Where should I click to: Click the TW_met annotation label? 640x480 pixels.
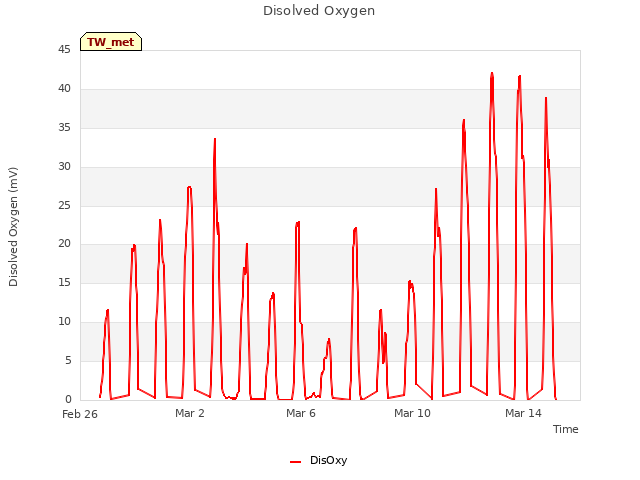(111, 42)
